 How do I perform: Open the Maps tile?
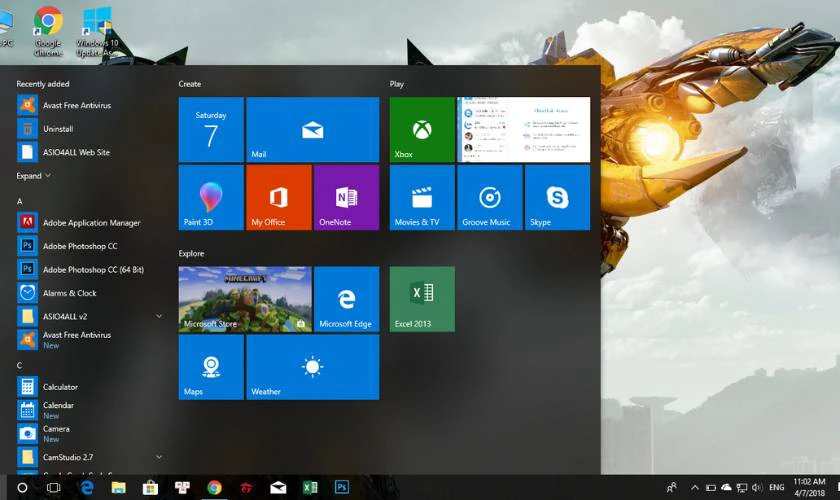point(211,367)
